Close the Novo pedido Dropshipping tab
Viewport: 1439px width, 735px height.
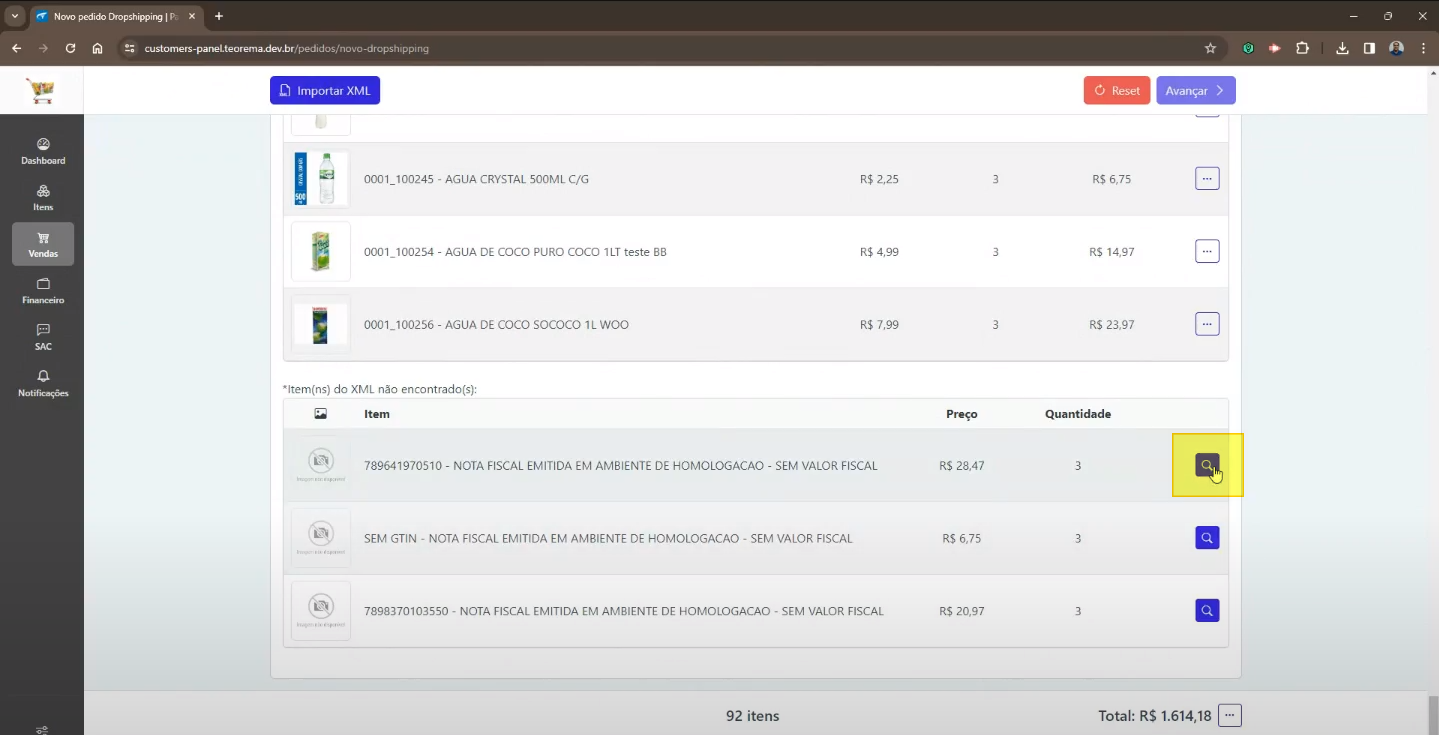[192, 16]
